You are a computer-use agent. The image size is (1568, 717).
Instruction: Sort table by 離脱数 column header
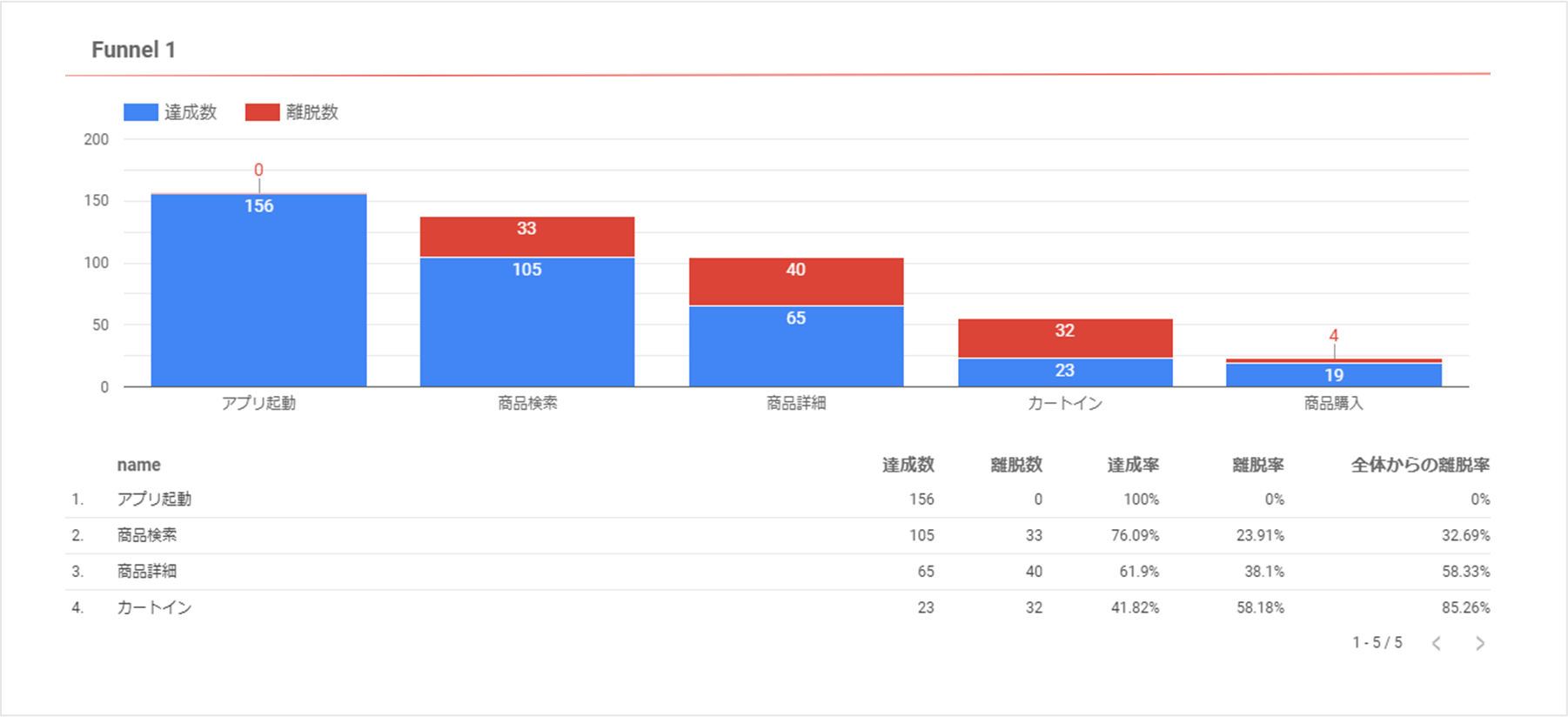(x=1015, y=465)
